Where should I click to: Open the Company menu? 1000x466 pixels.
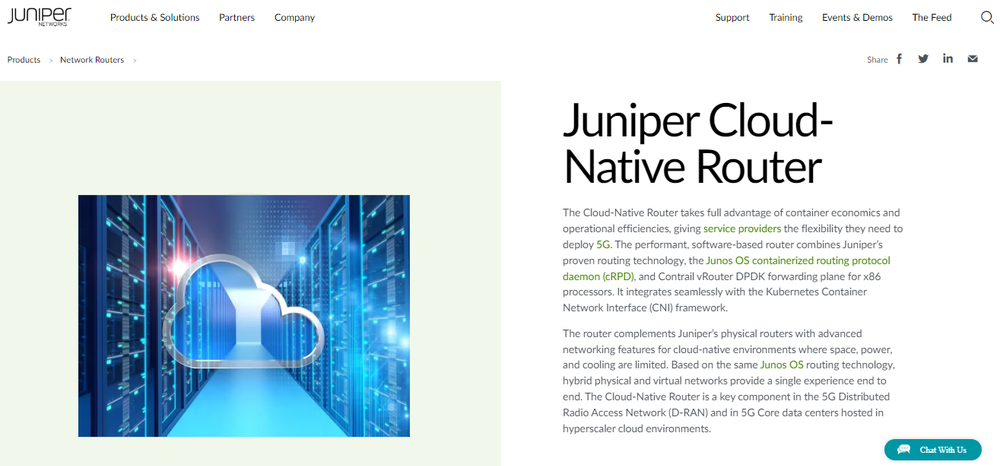295,18
